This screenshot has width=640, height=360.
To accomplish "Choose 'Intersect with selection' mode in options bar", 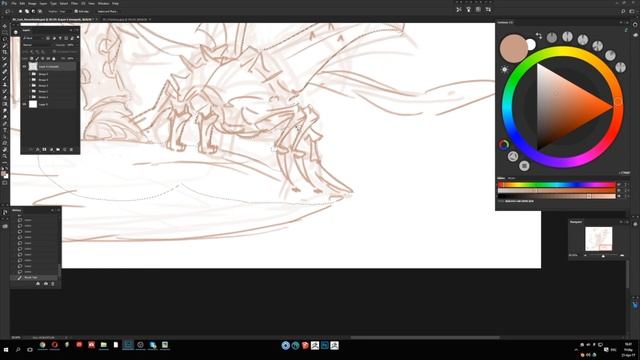I will click(40, 11).
